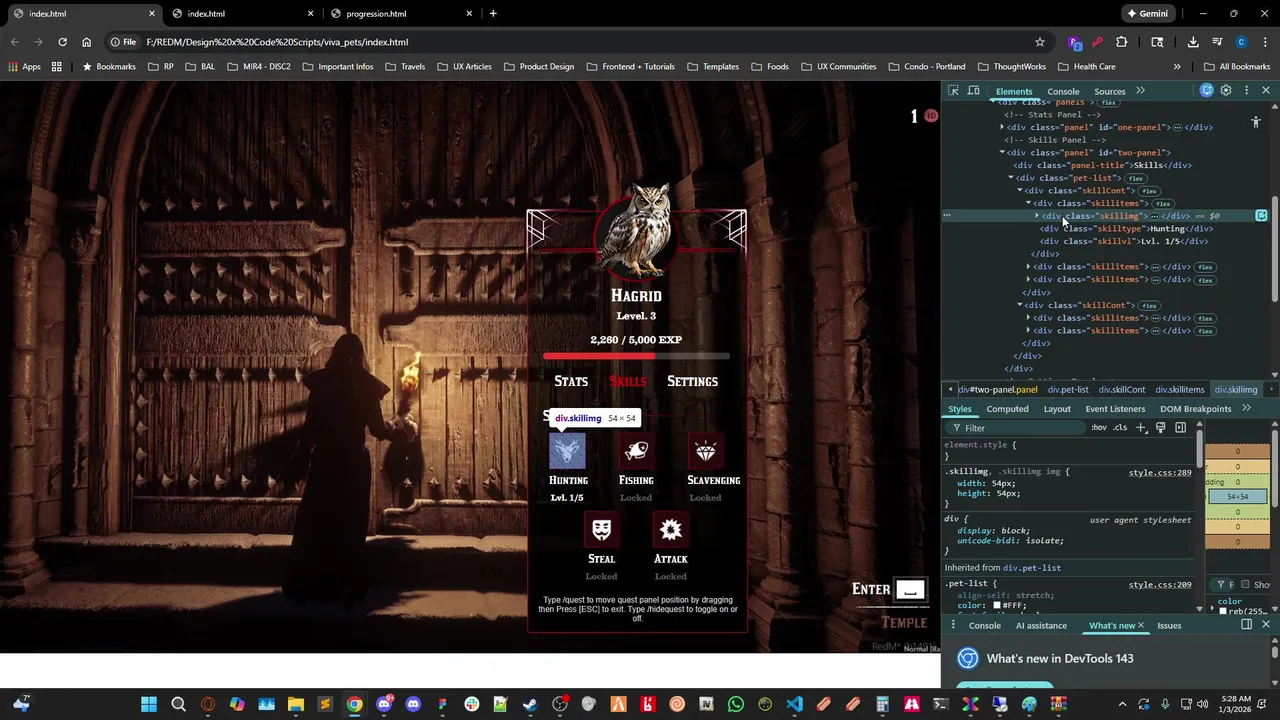Switch to Event Listeners tab
The width and height of the screenshot is (1280, 720).
coord(1115,409)
